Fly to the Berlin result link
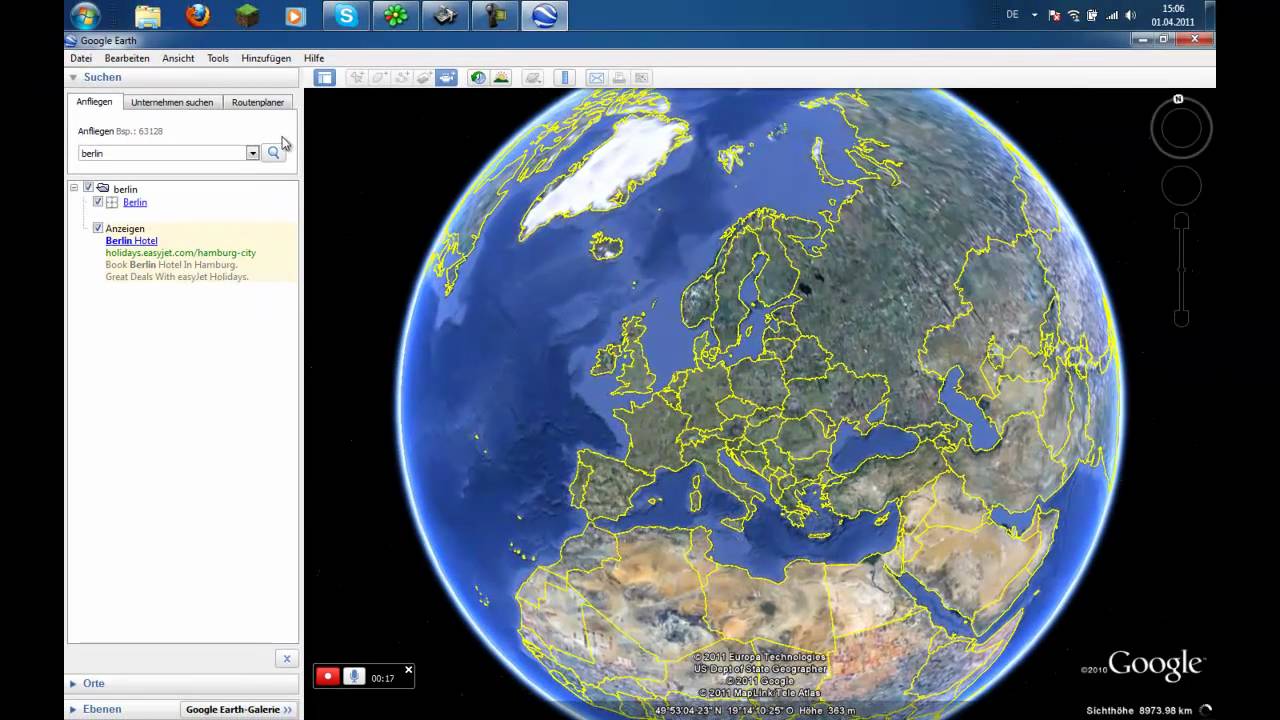The image size is (1280, 720). click(135, 202)
